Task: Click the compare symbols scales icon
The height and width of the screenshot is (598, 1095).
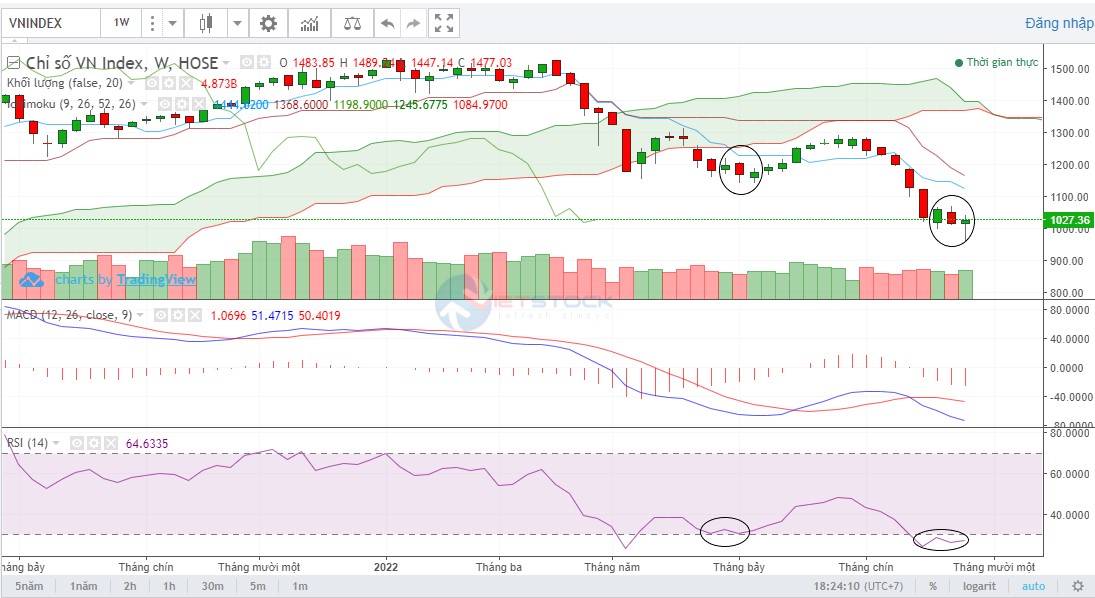Action: click(353, 22)
